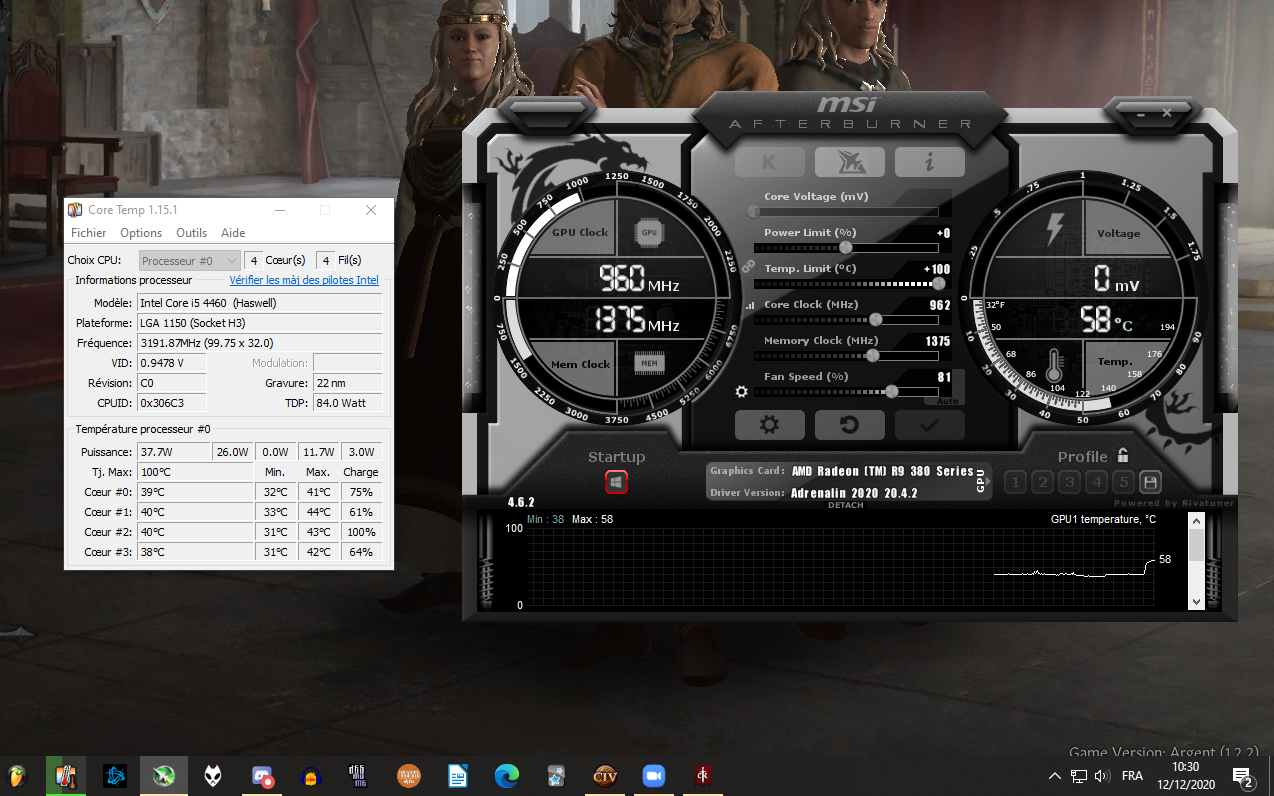This screenshot has height=796, width=1274.
Task: Open the Options menu in Core Temp
Action: [x=141, y=233]
